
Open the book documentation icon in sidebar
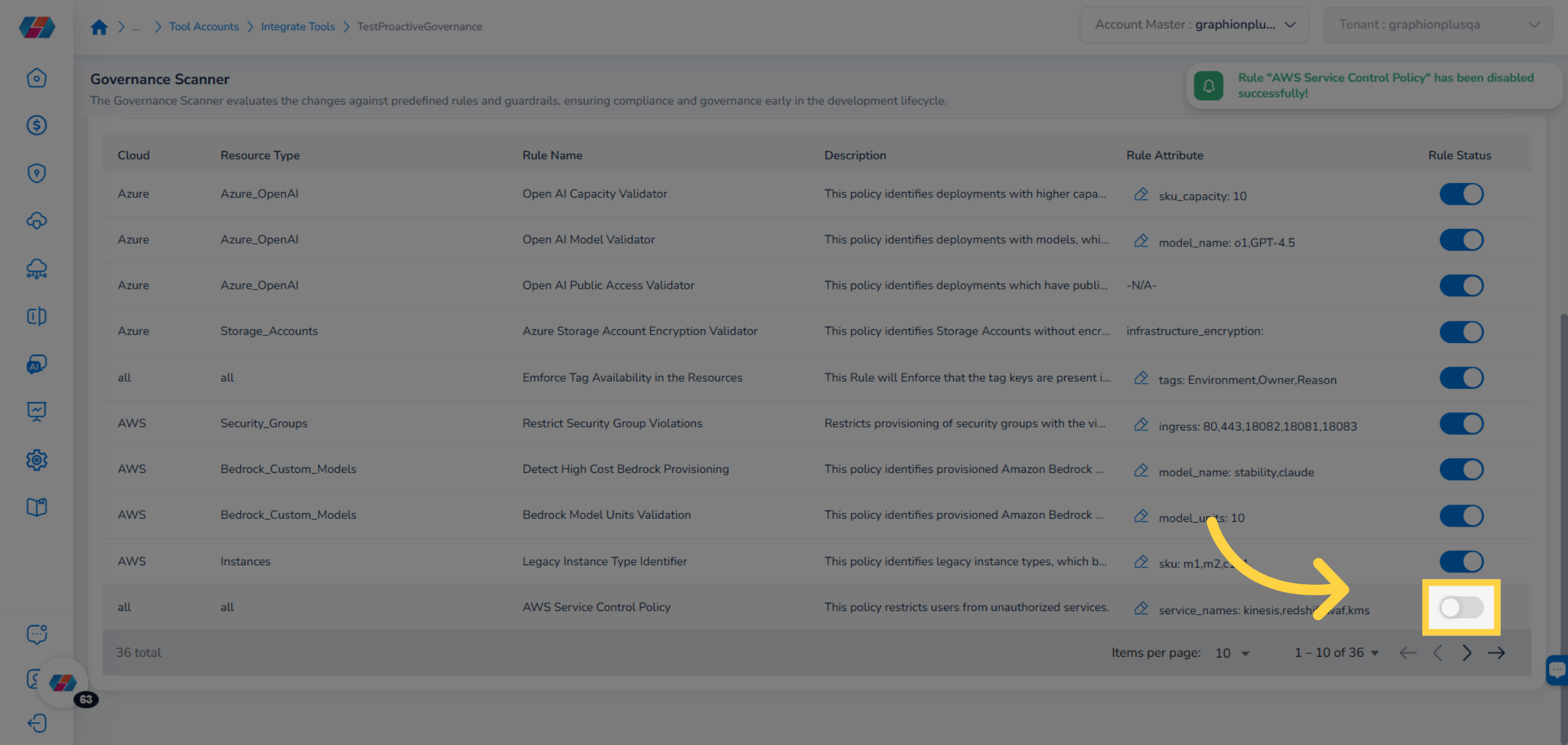tap(37, 507)
